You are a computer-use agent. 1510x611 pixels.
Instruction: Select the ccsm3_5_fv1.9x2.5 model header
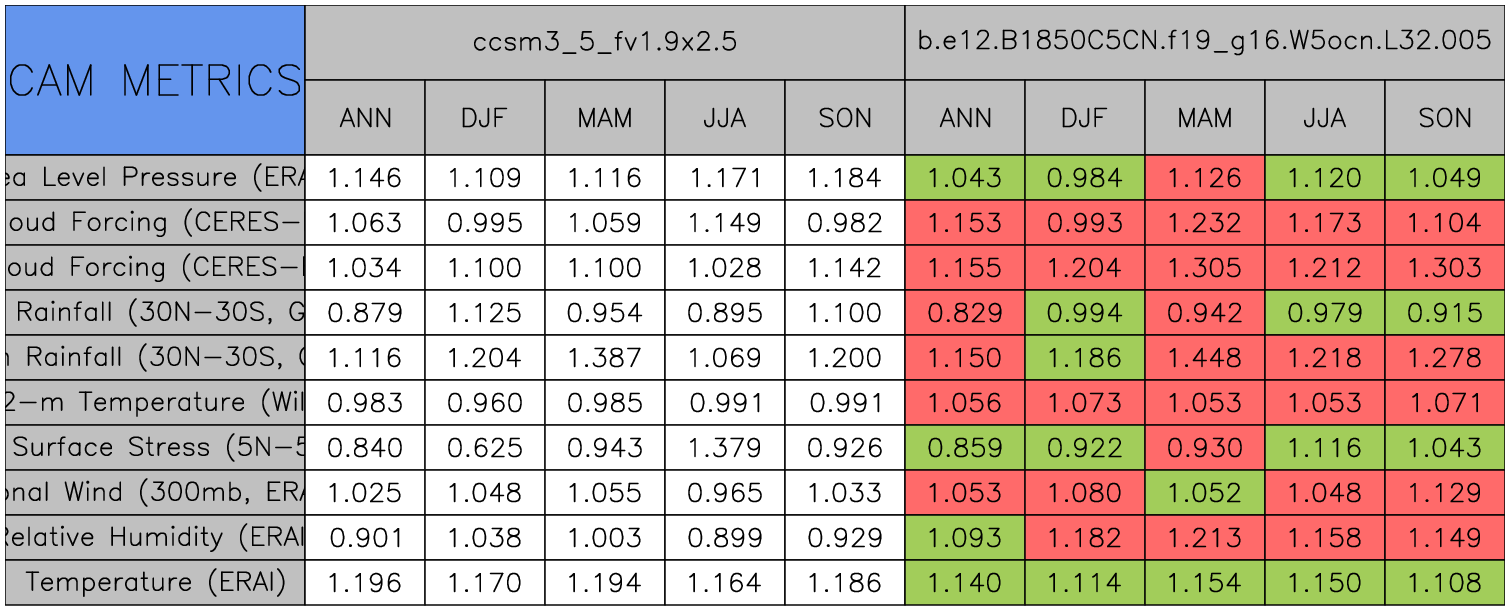(x=605, y=42)
